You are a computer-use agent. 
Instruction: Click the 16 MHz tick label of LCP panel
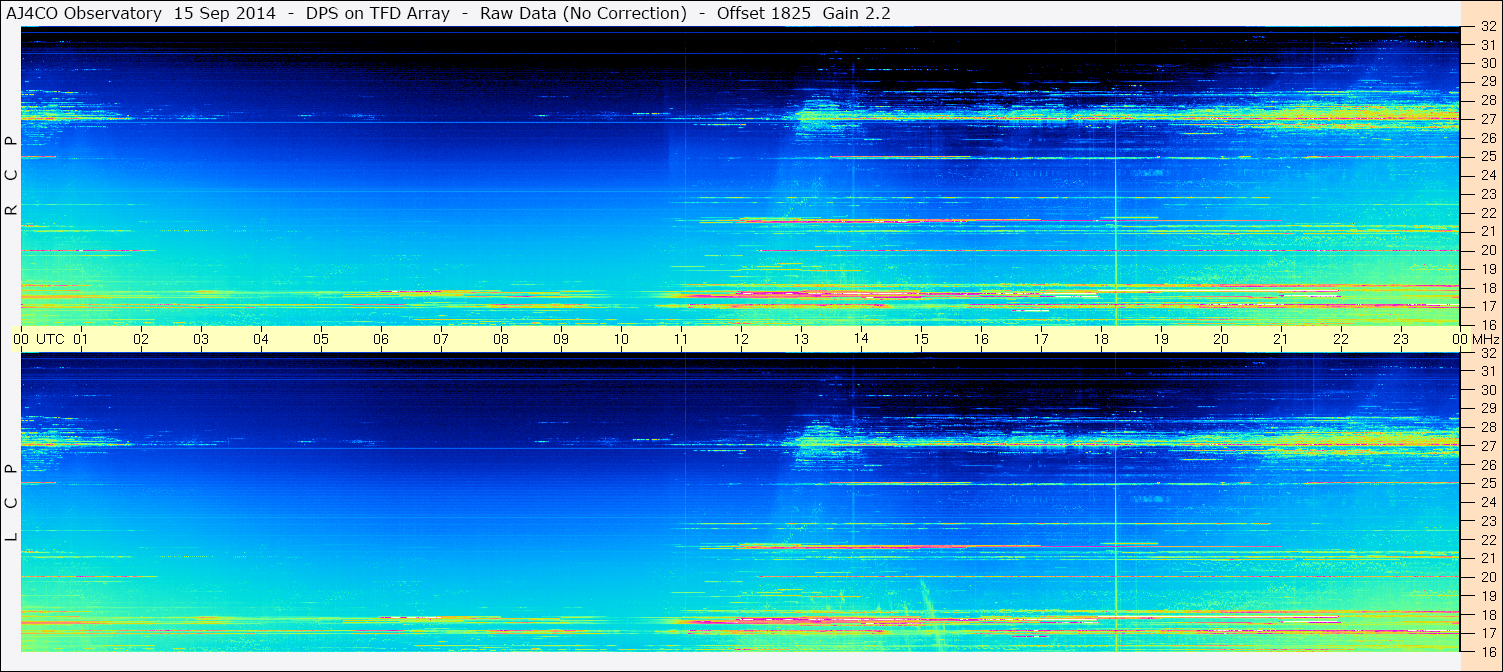pyautogui.click(x=1488, y=652)
